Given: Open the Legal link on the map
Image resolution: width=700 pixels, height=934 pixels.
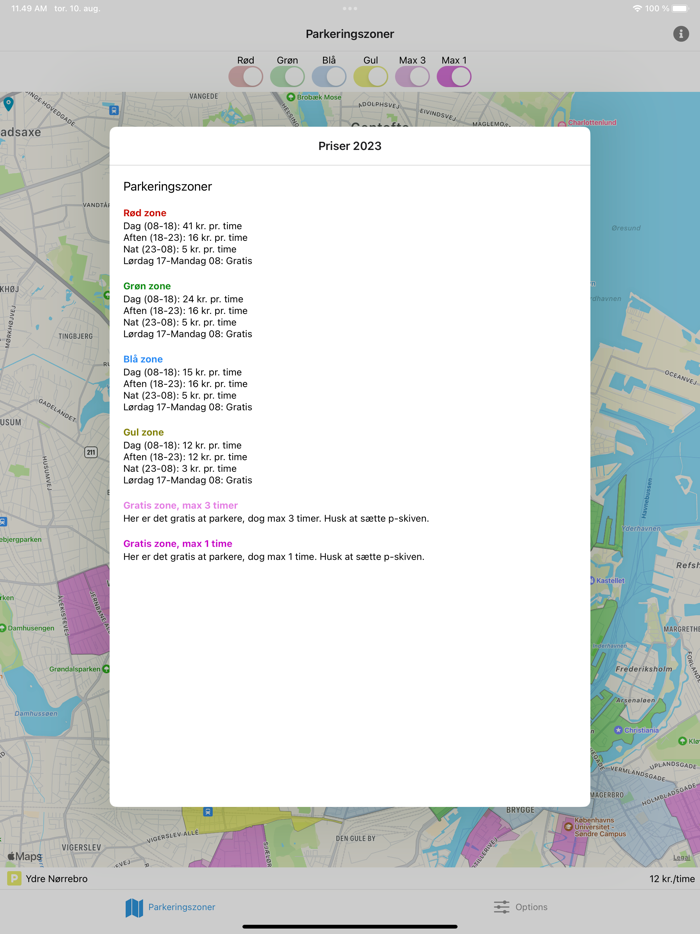Looking at the screenshot, I should (x=682, y=858).
